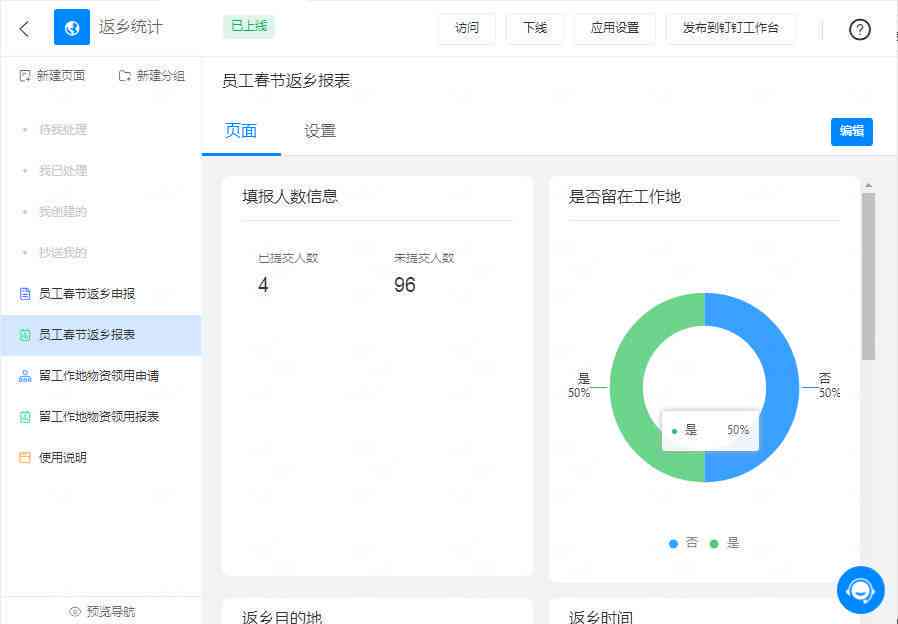
Task: Click the 留工作地物资领用申请 workflow icon
Action: point(25,376)
